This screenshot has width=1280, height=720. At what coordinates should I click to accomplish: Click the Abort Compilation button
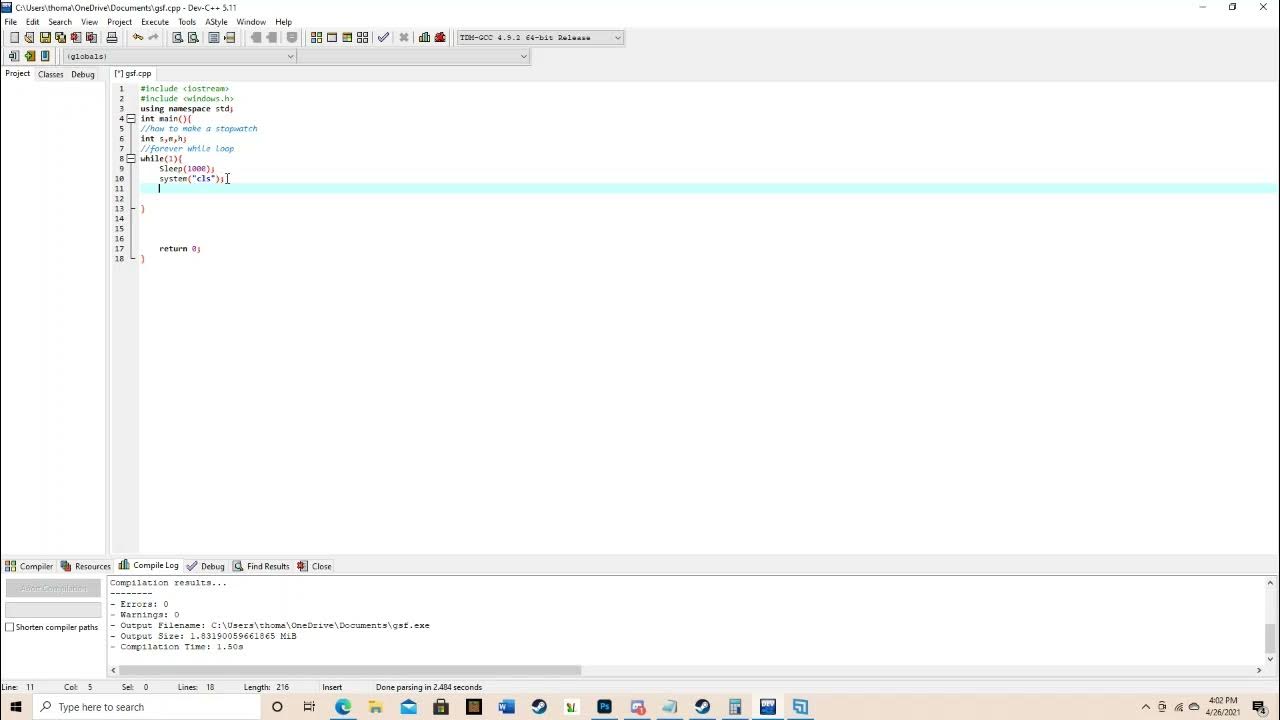(53, 588)
